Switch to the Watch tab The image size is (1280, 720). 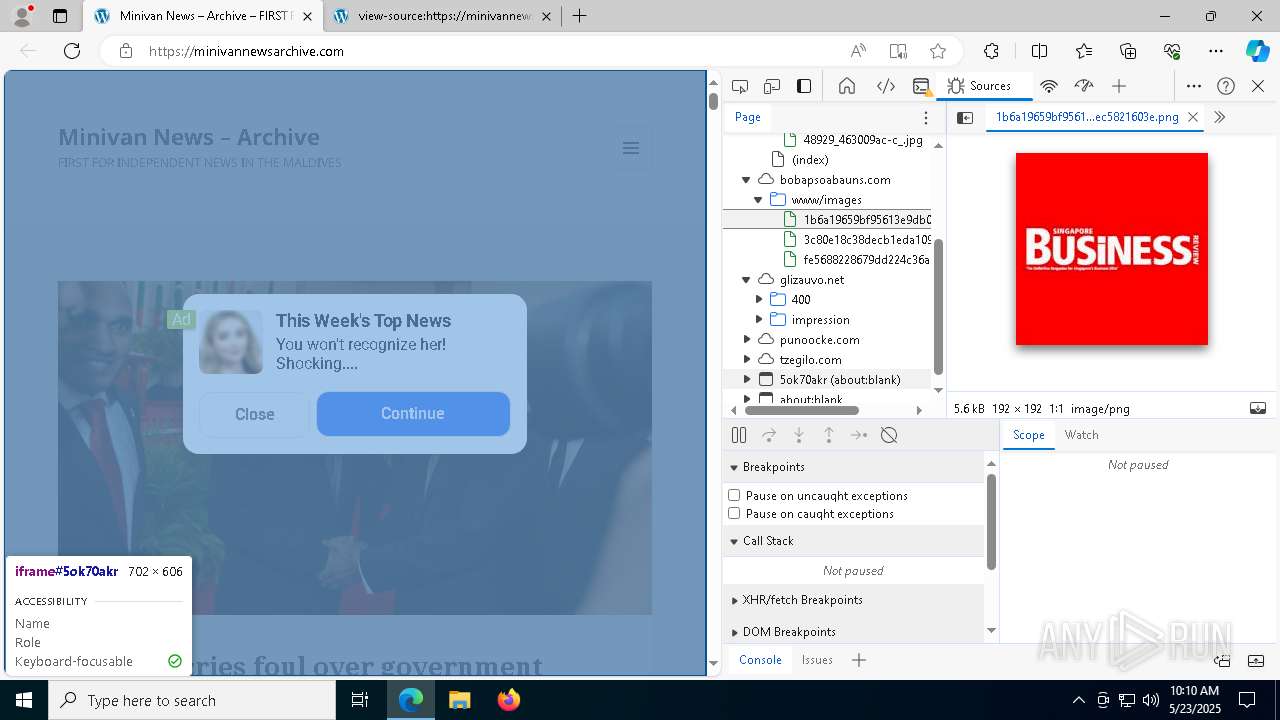pos(1081,435)
